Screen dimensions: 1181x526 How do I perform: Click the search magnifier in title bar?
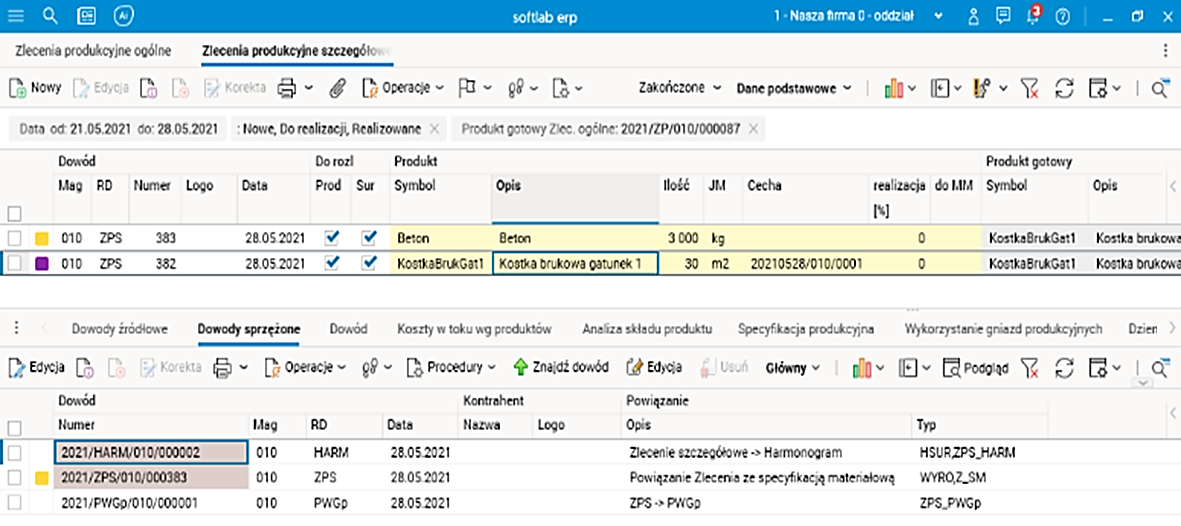[51, 16]
